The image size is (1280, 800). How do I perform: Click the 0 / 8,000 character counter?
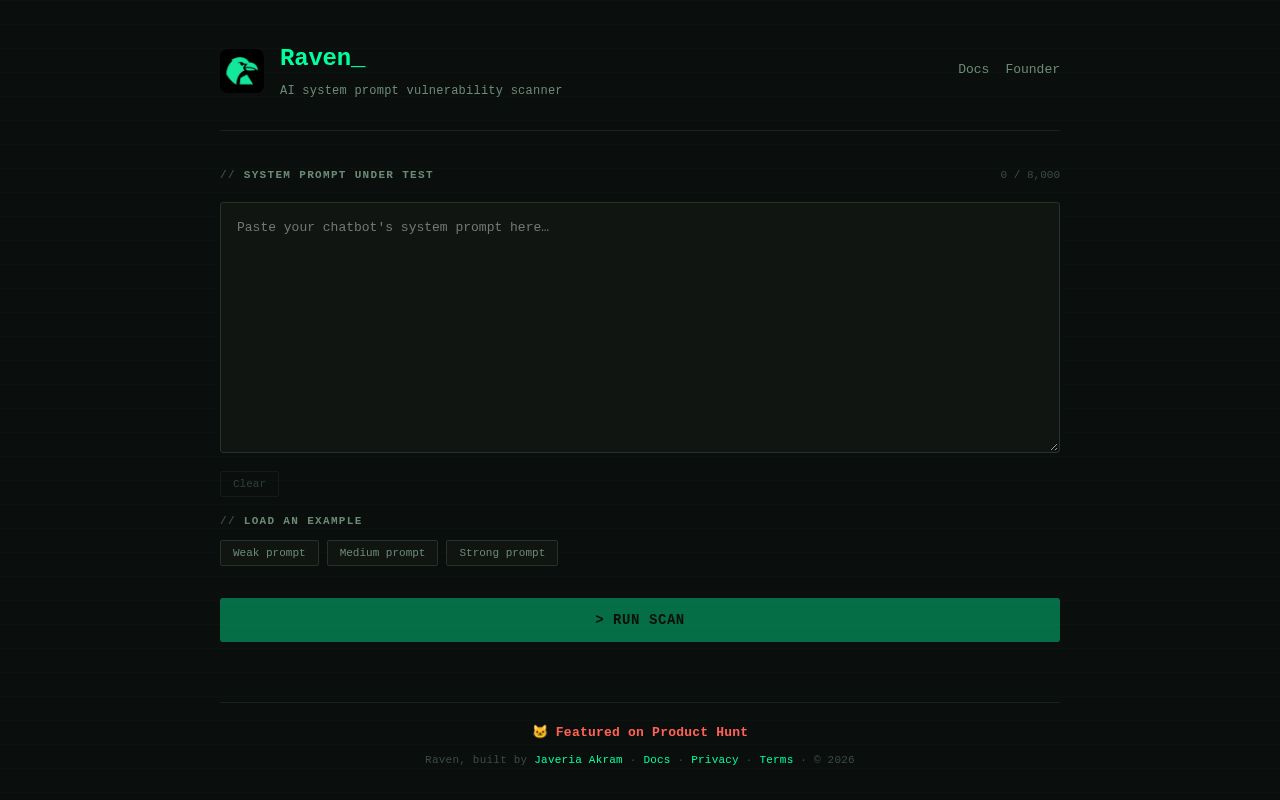[1030, 175]
